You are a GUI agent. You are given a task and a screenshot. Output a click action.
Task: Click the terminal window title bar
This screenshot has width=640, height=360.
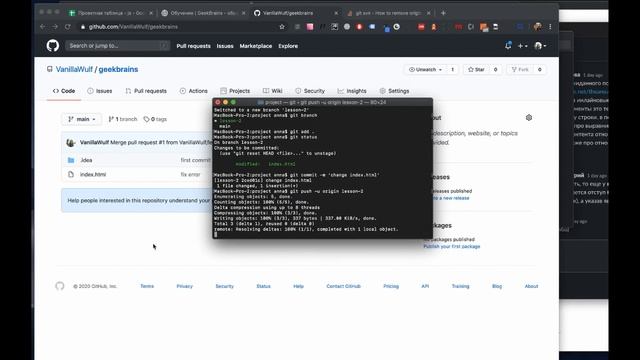(x=322, y=102)
